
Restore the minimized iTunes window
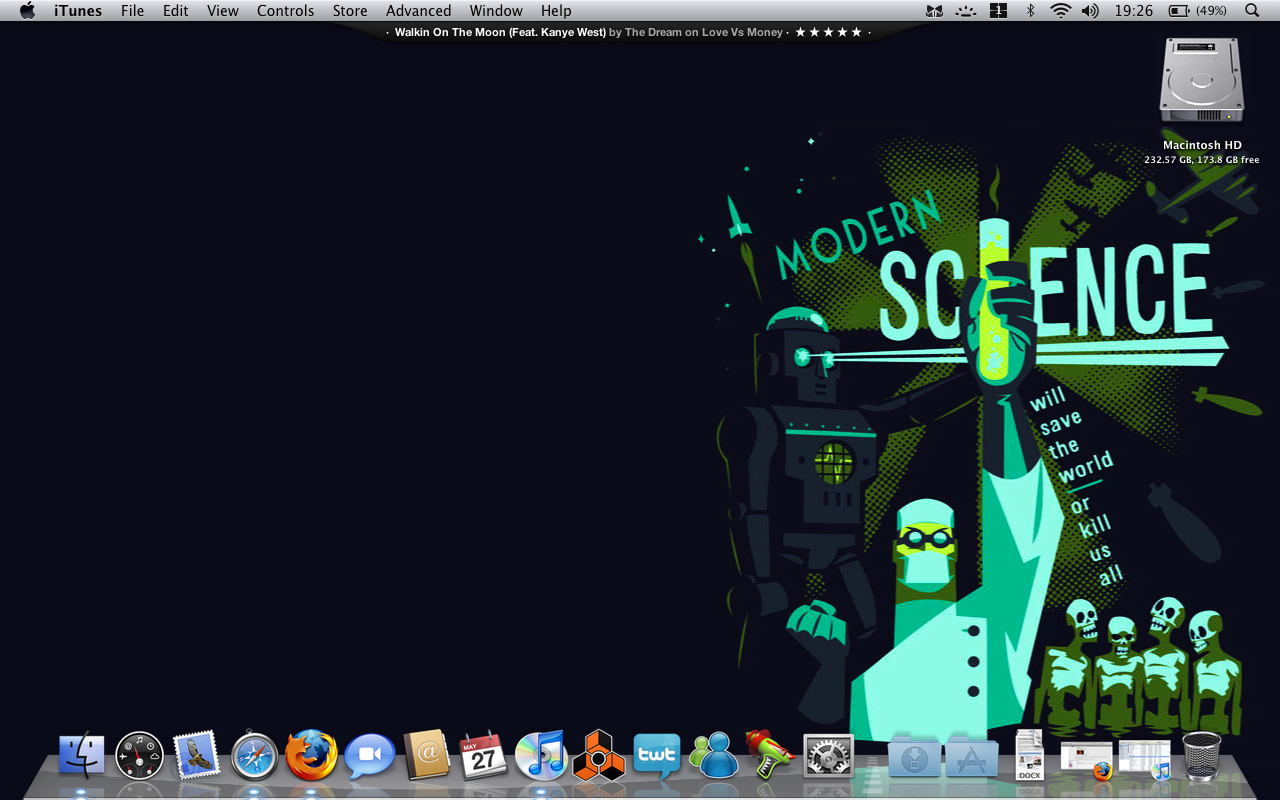tap(1145, 760)
